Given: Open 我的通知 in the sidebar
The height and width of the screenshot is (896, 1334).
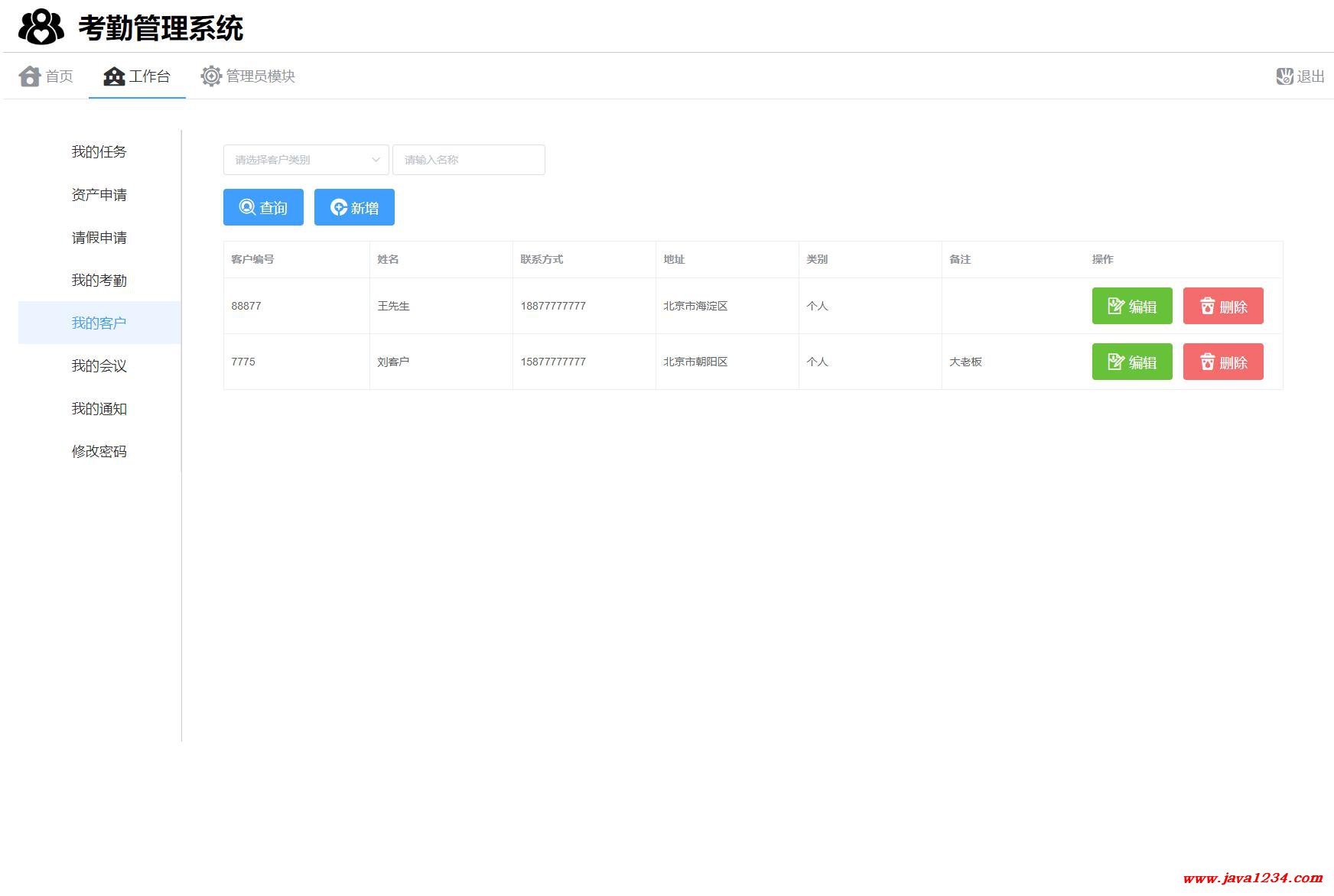Looking at the screenshot, I should (x=99, y=408).
